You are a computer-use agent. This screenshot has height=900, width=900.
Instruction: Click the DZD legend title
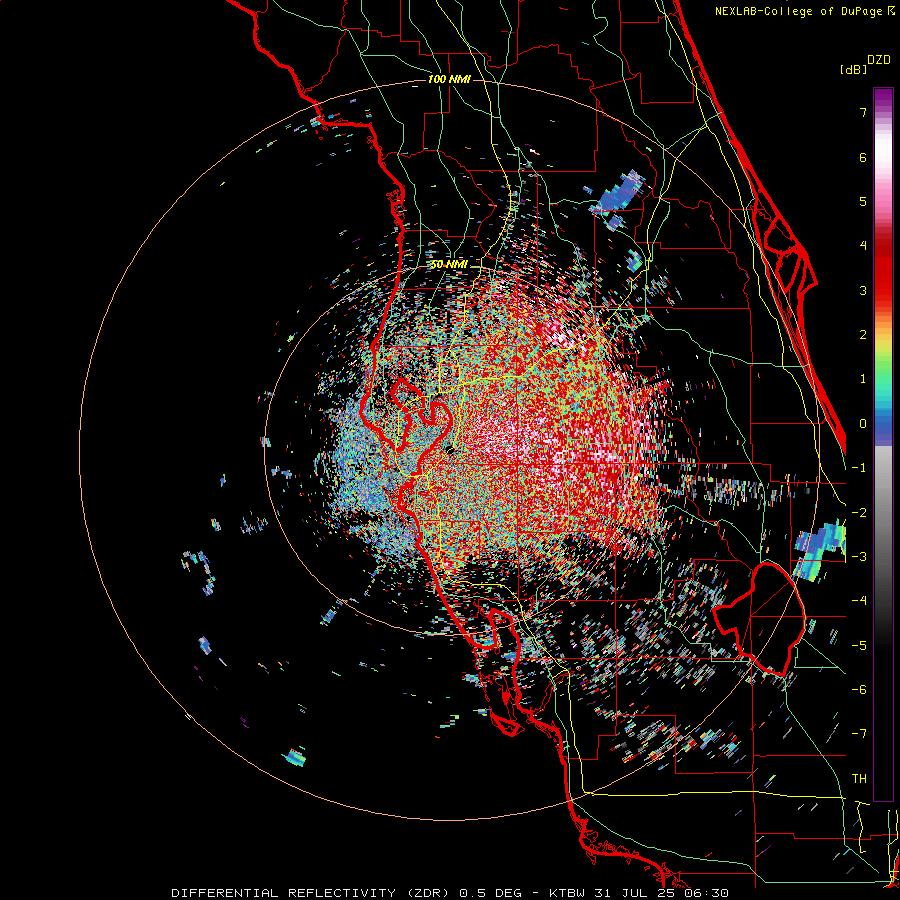879,60
